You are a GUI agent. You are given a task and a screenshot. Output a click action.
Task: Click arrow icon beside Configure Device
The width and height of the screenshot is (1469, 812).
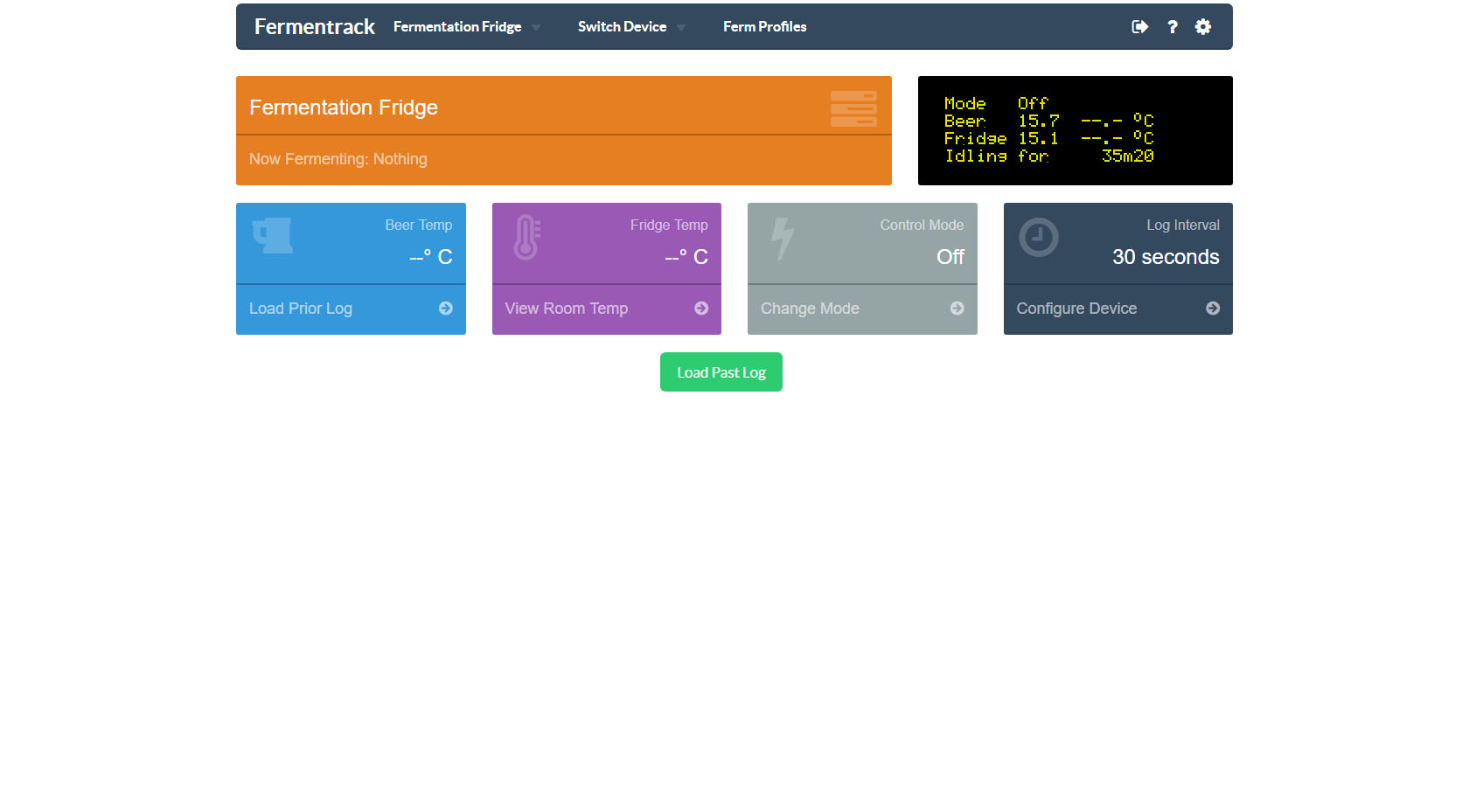coord(1213,309)
